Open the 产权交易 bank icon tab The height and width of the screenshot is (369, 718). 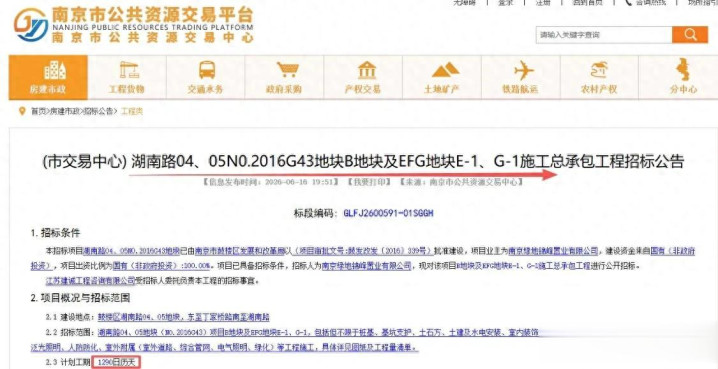(x=363, y=77)
